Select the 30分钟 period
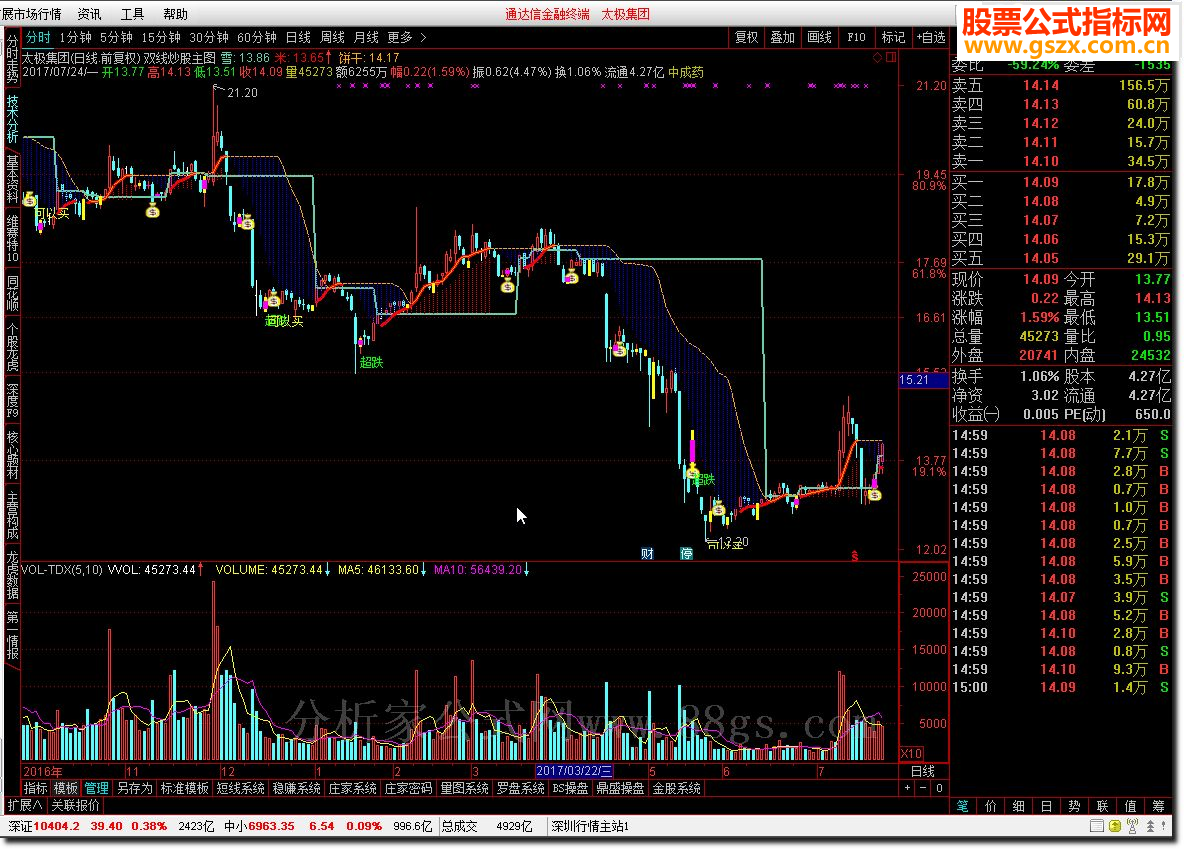Screen dimensions: 1184x849 [208, 37]
